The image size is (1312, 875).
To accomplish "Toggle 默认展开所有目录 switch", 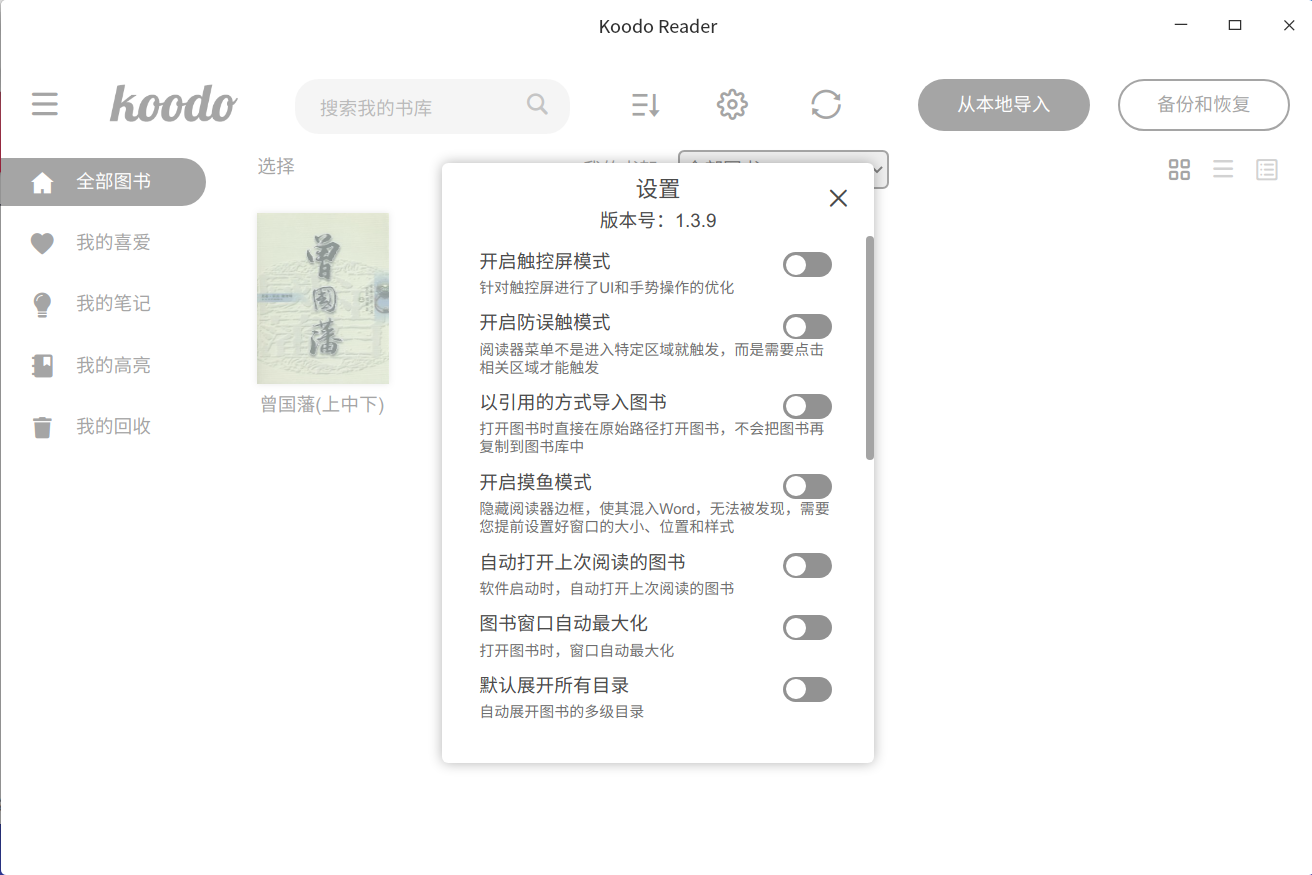I will [x=807, y=690].
